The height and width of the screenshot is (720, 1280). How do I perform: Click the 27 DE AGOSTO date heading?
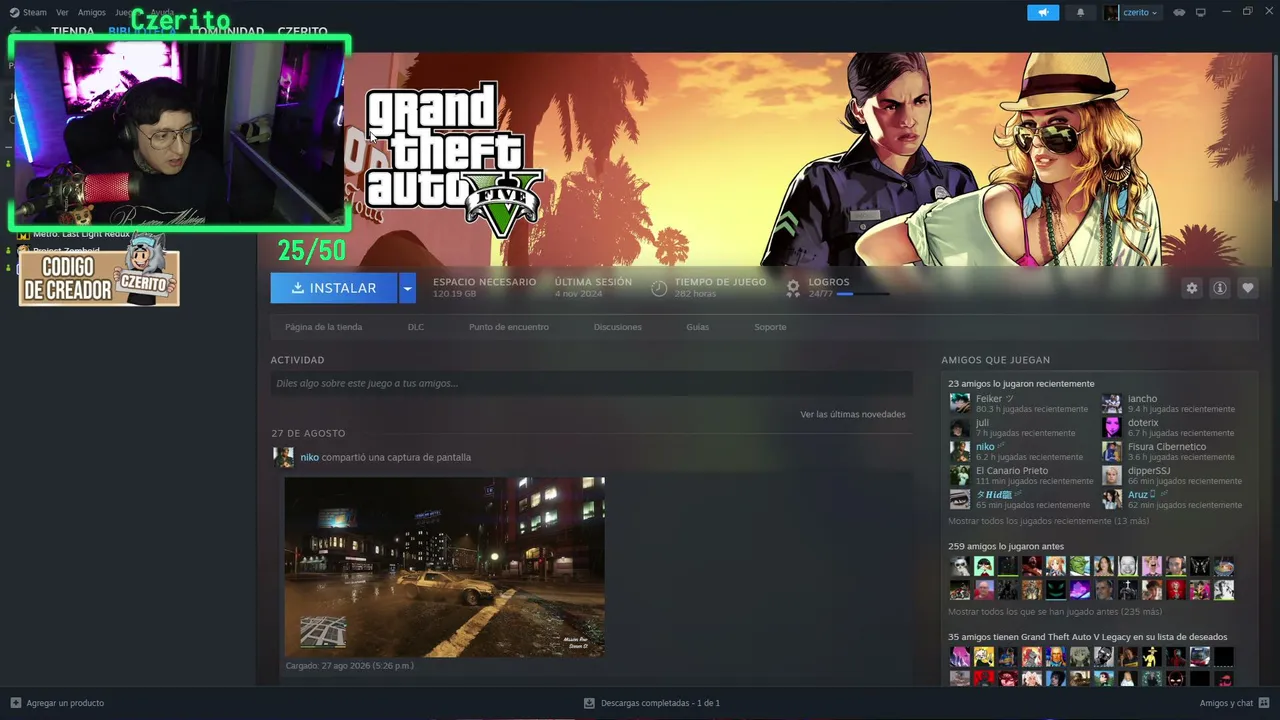tap(308, 433)
